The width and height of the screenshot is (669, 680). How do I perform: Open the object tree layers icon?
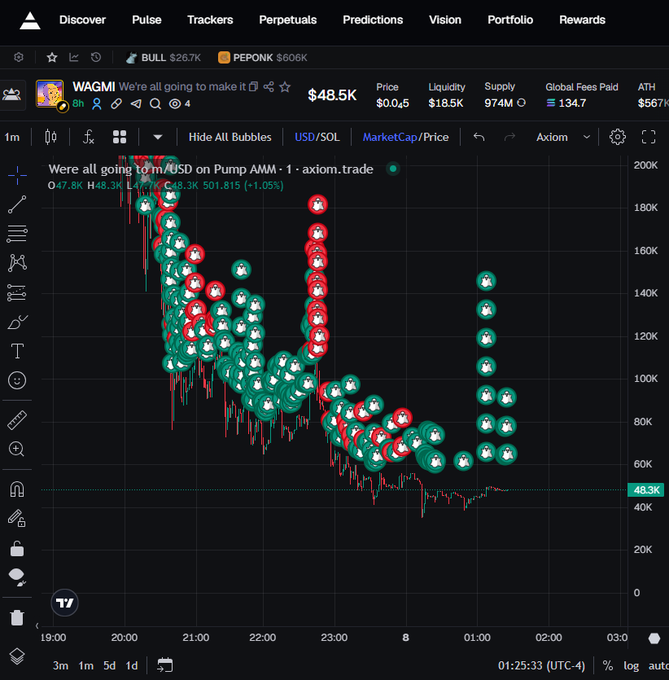coord(17,656)
